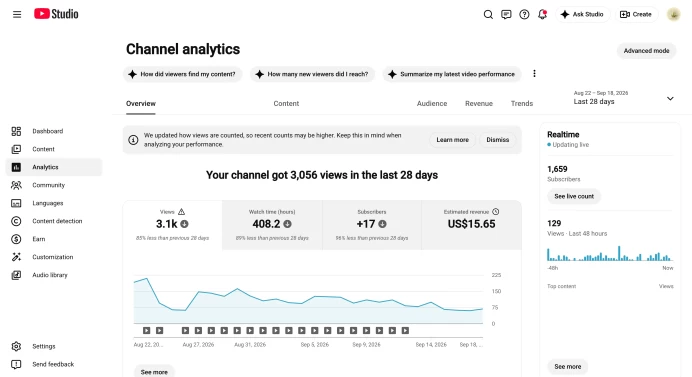This screenshot has height=377, width=692.
Task: Click the YouTube Studio logo
Action: (x=56, y=14)
